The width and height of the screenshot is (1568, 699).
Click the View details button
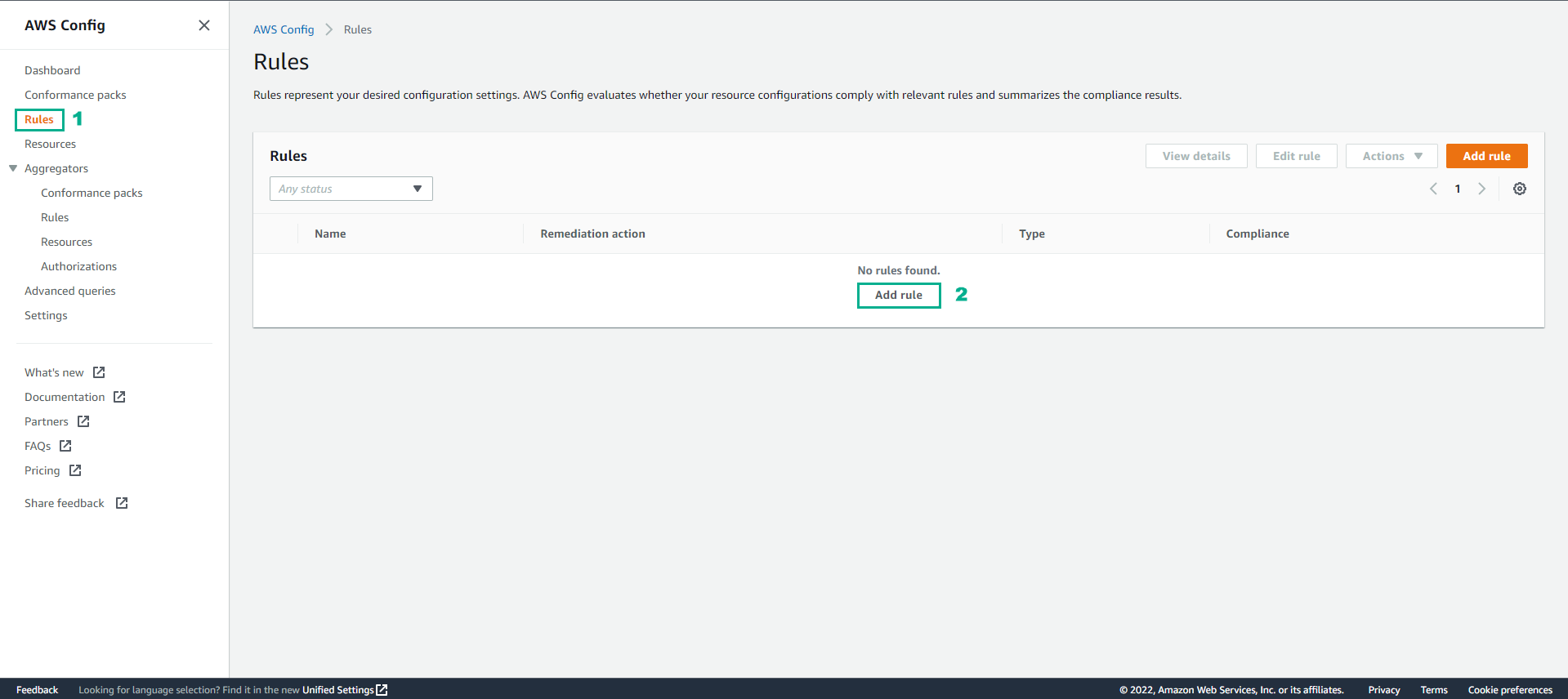(x=1196, y=156)
